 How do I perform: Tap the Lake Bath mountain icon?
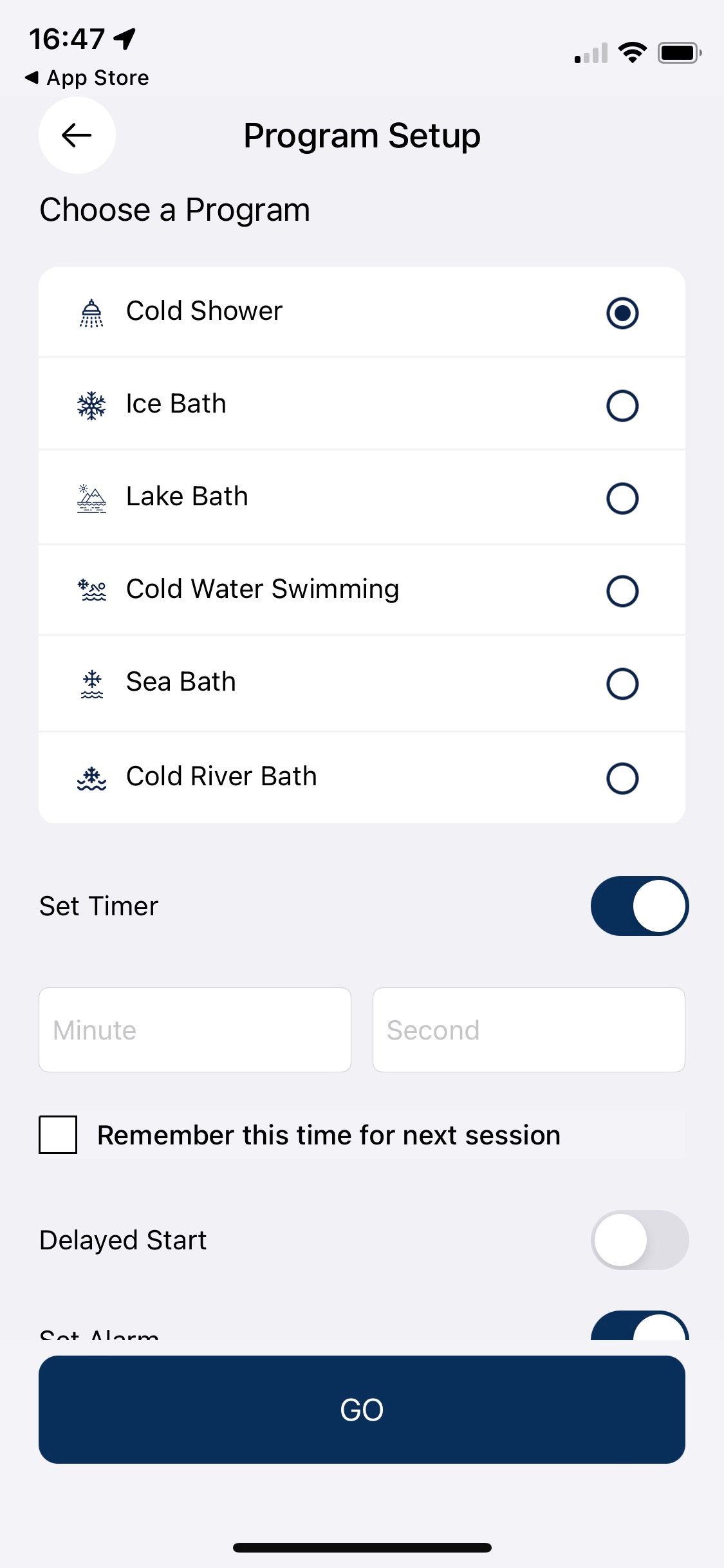point(91,498)
